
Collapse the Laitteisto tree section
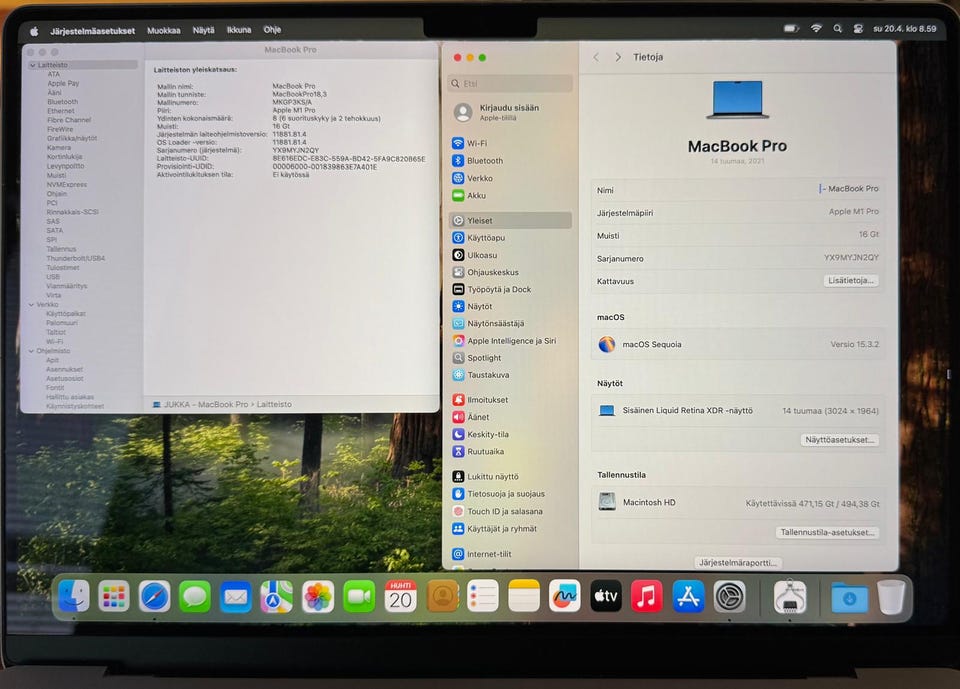(32, 65)
